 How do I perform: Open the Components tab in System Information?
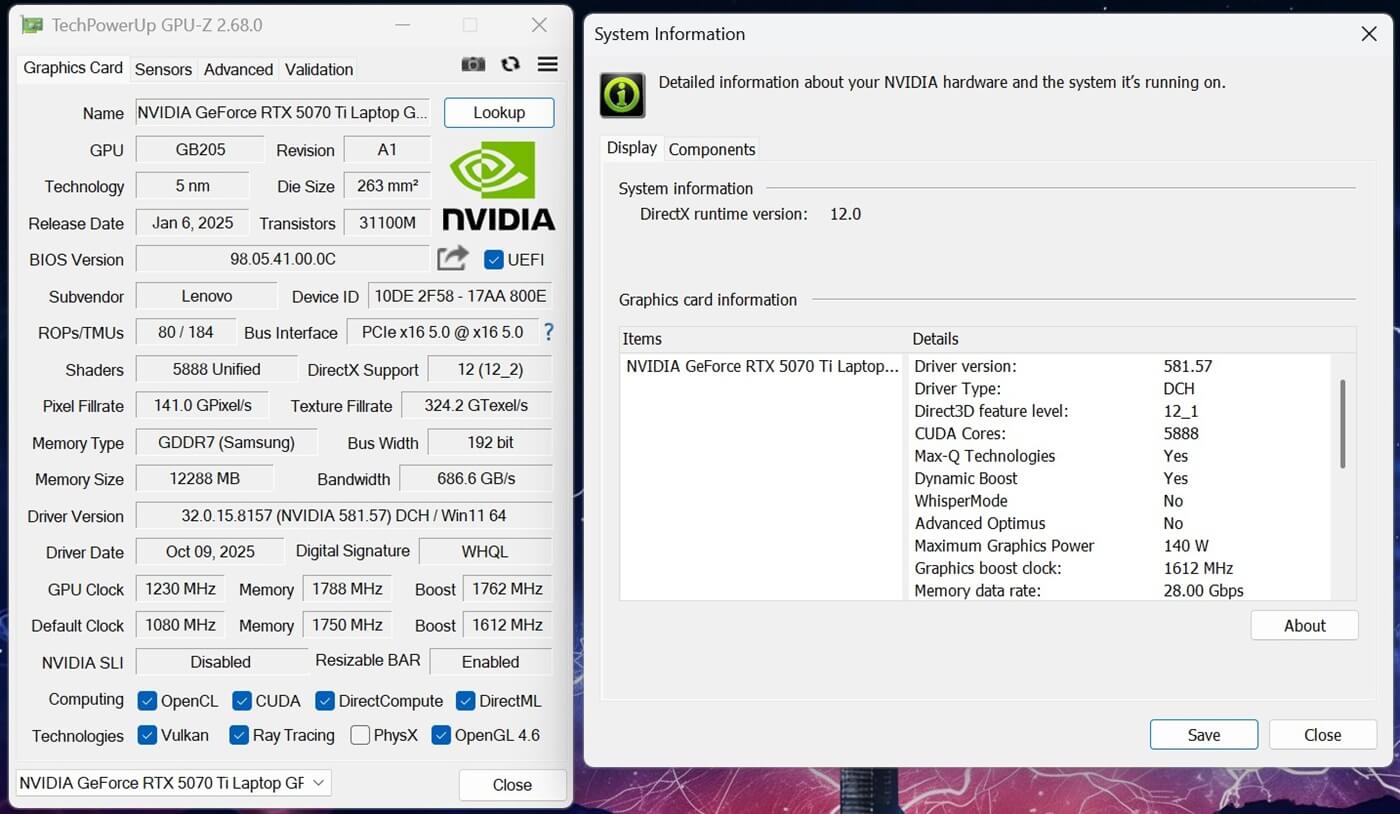711,149
